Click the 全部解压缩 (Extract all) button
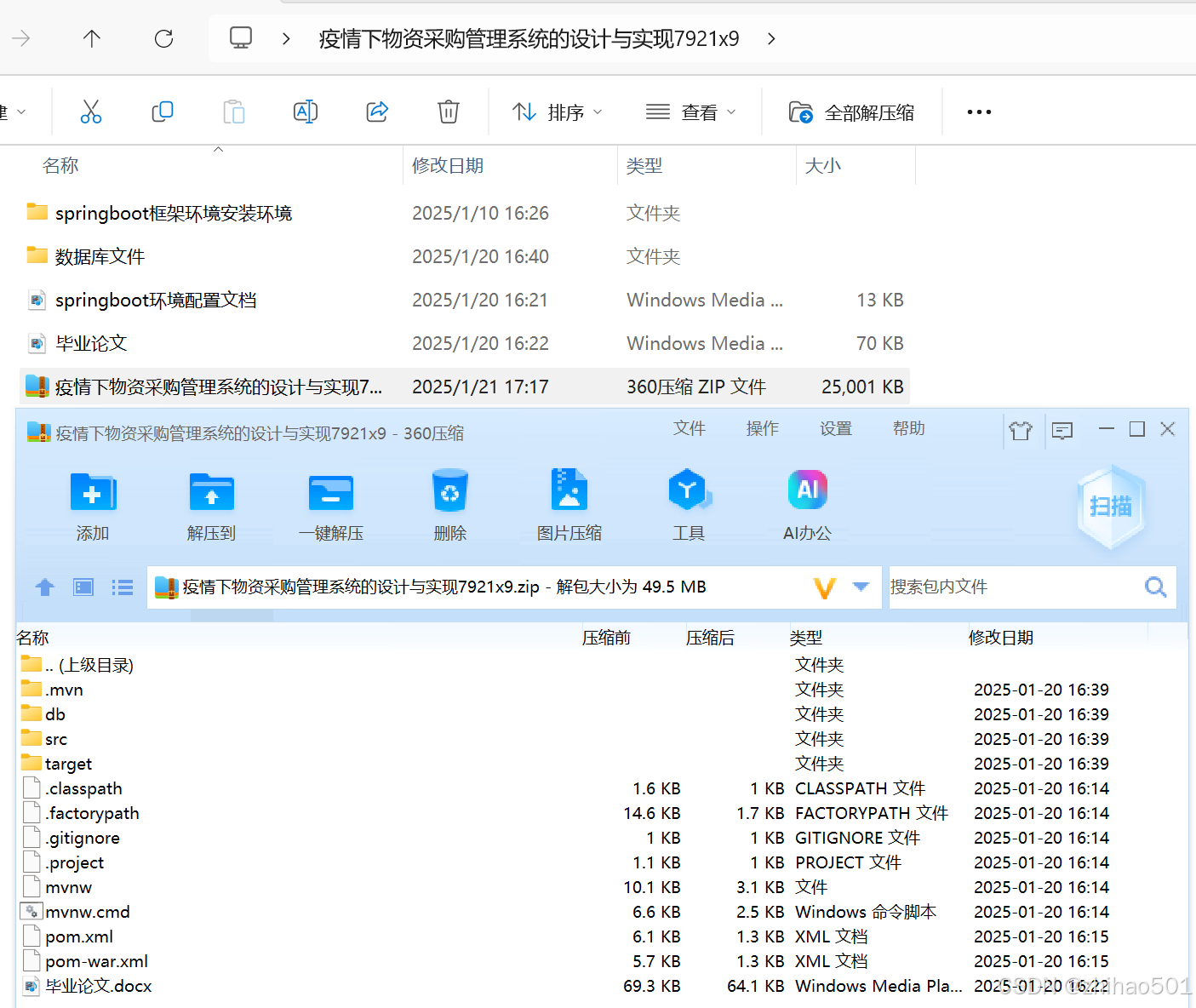Screen dimensions: 1196x1008 tap(852, 112)
